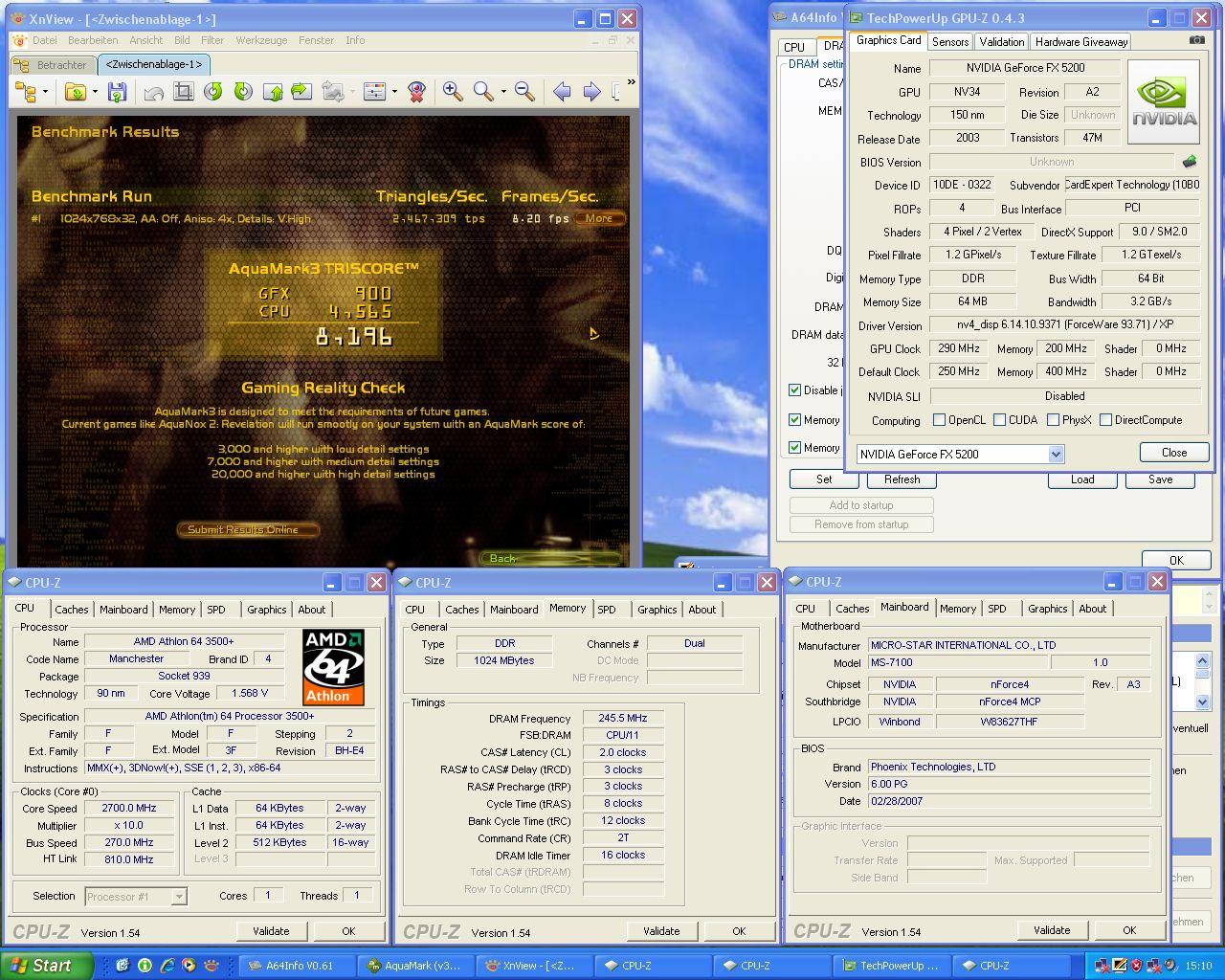Click the plain magnifier zoom icon in XnView
This screenshot has width=1225, height=980.
click(483, 92)
